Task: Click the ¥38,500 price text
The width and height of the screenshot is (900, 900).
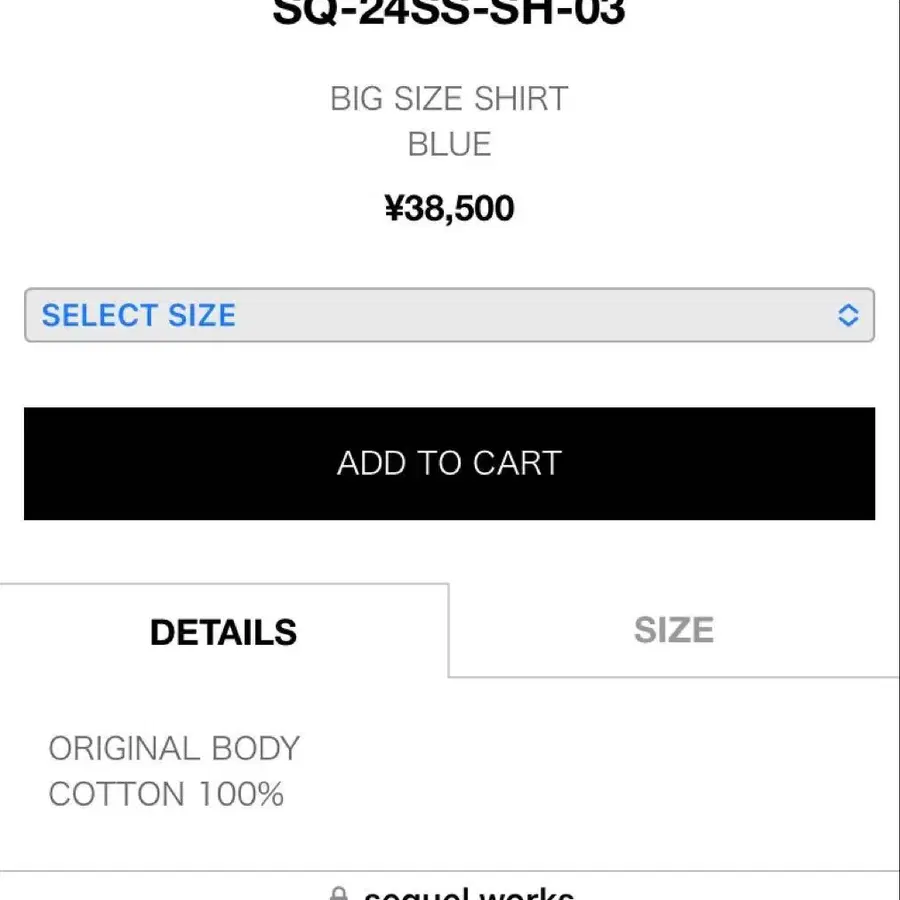Action: point(449,208)
